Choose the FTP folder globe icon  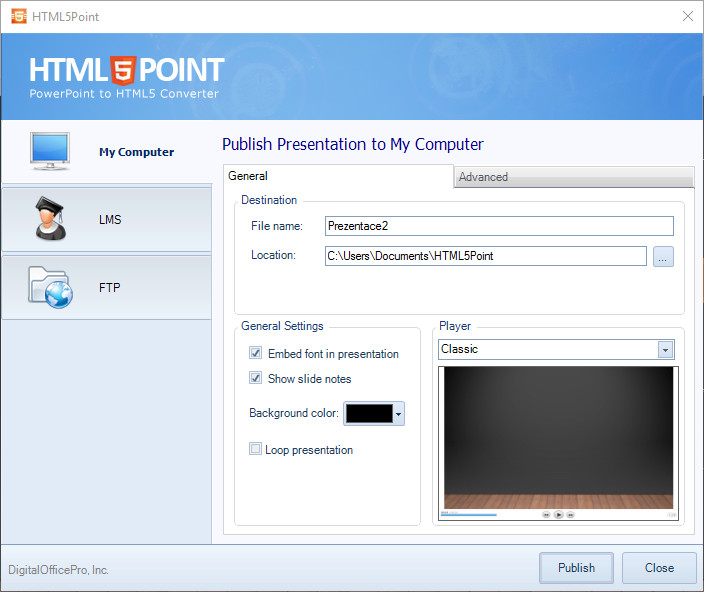(50, 287)
